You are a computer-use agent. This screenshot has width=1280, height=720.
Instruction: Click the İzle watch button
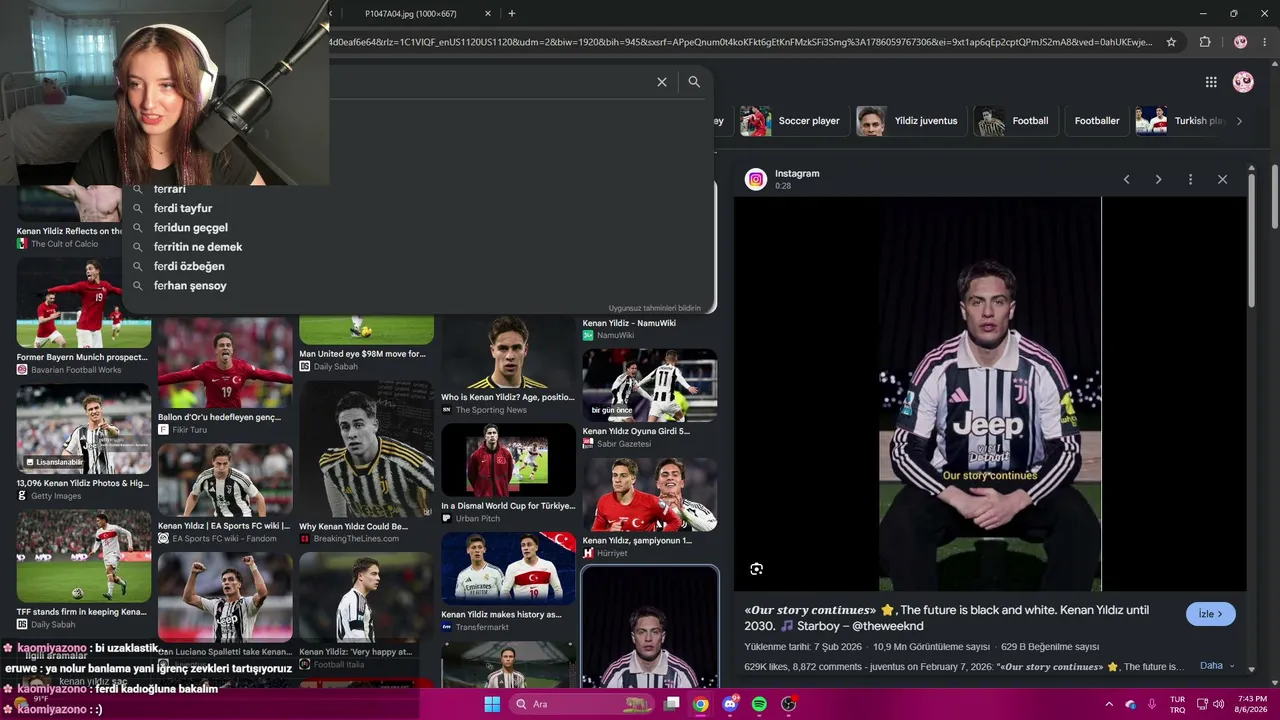pyautogui.click(x=1211, y=614)
